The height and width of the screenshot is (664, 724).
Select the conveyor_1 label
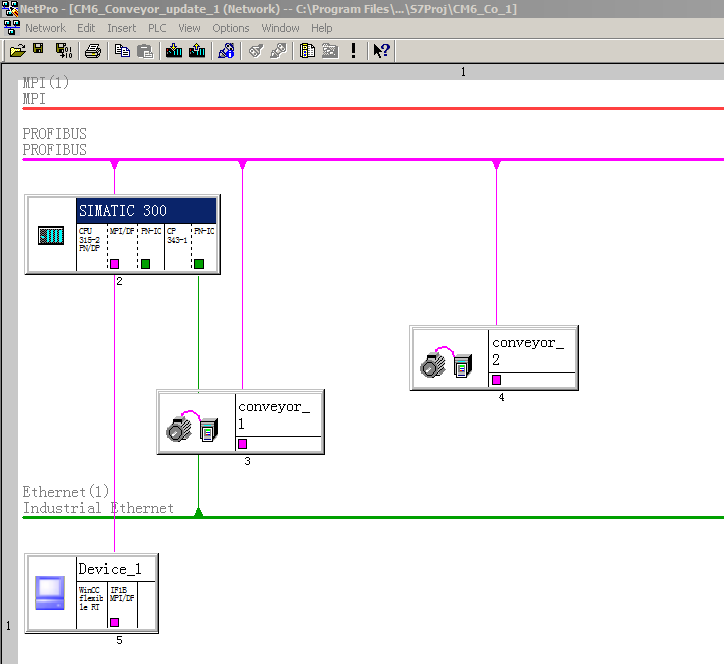(x=274, y=415)
